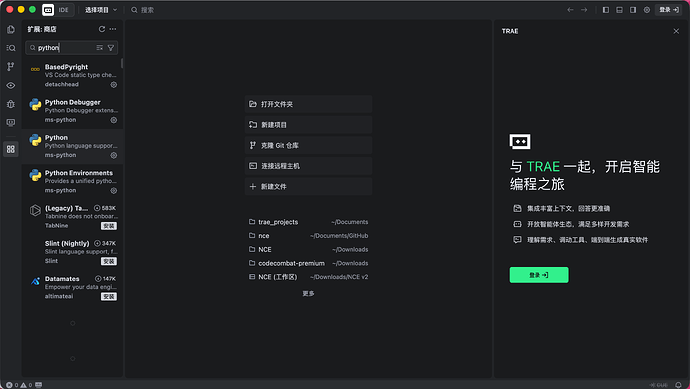Go forward with the right navigation arrow
This screenshot has width=690, height=389.
click(x=584, y=10)
